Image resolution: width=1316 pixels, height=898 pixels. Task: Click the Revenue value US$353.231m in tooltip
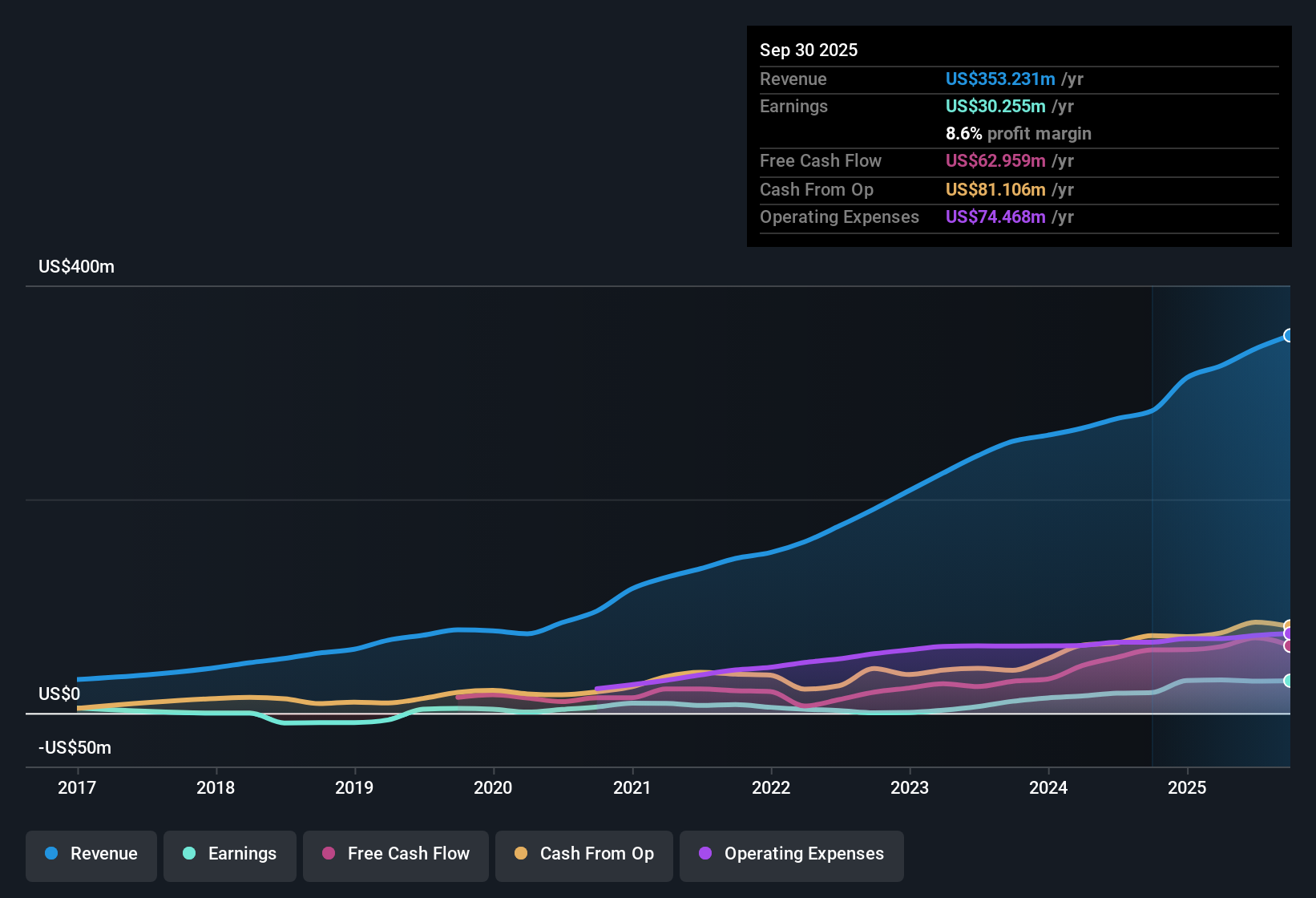(1000, 79)
